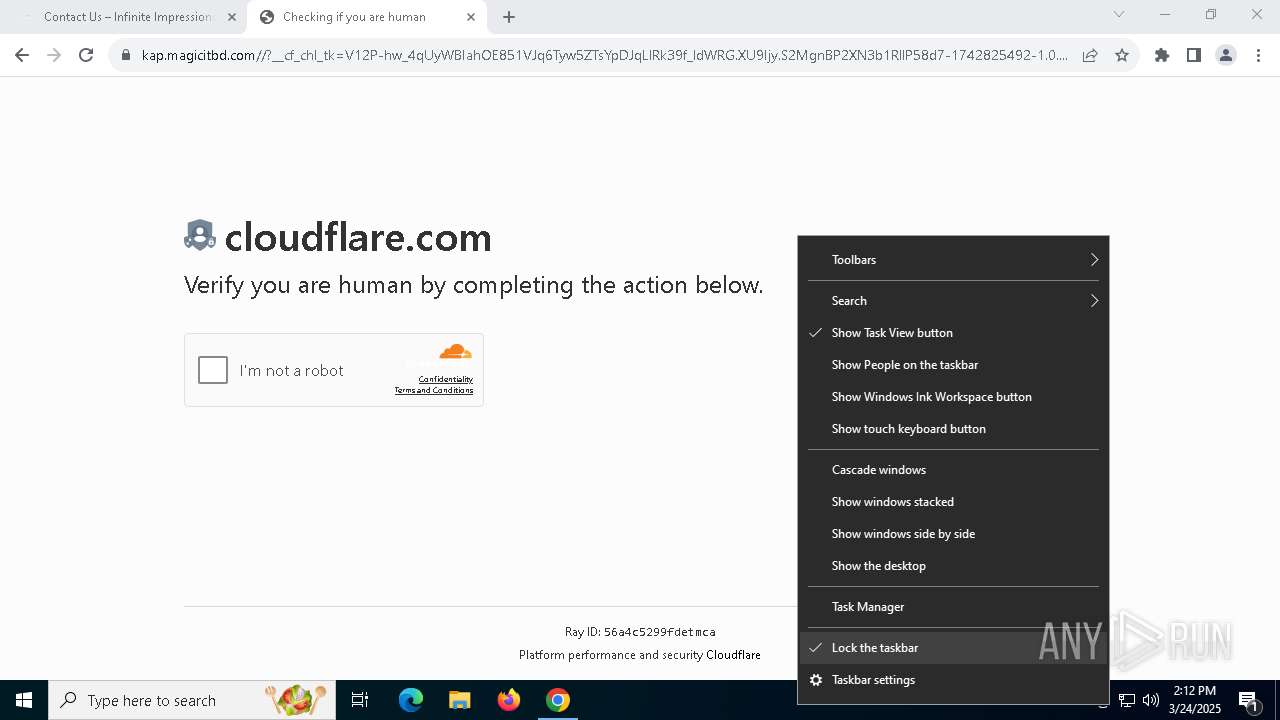
Task: Click the Taskbar settings gear icon
Action: point(816,680)
